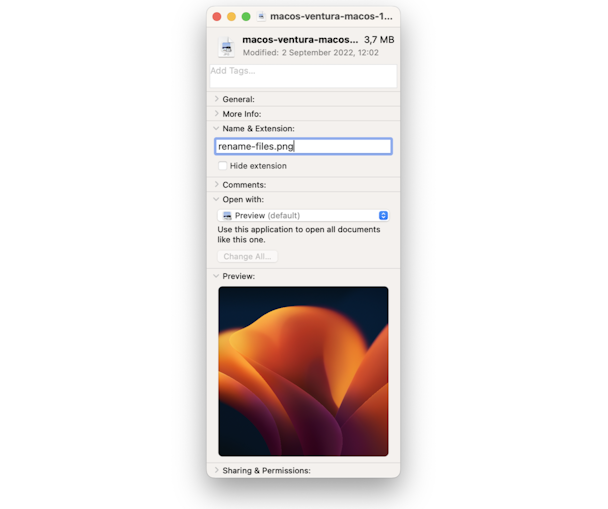Open the Preview (default) application dropdown
Screen dimensions: 608x509
tap(303, 216)
